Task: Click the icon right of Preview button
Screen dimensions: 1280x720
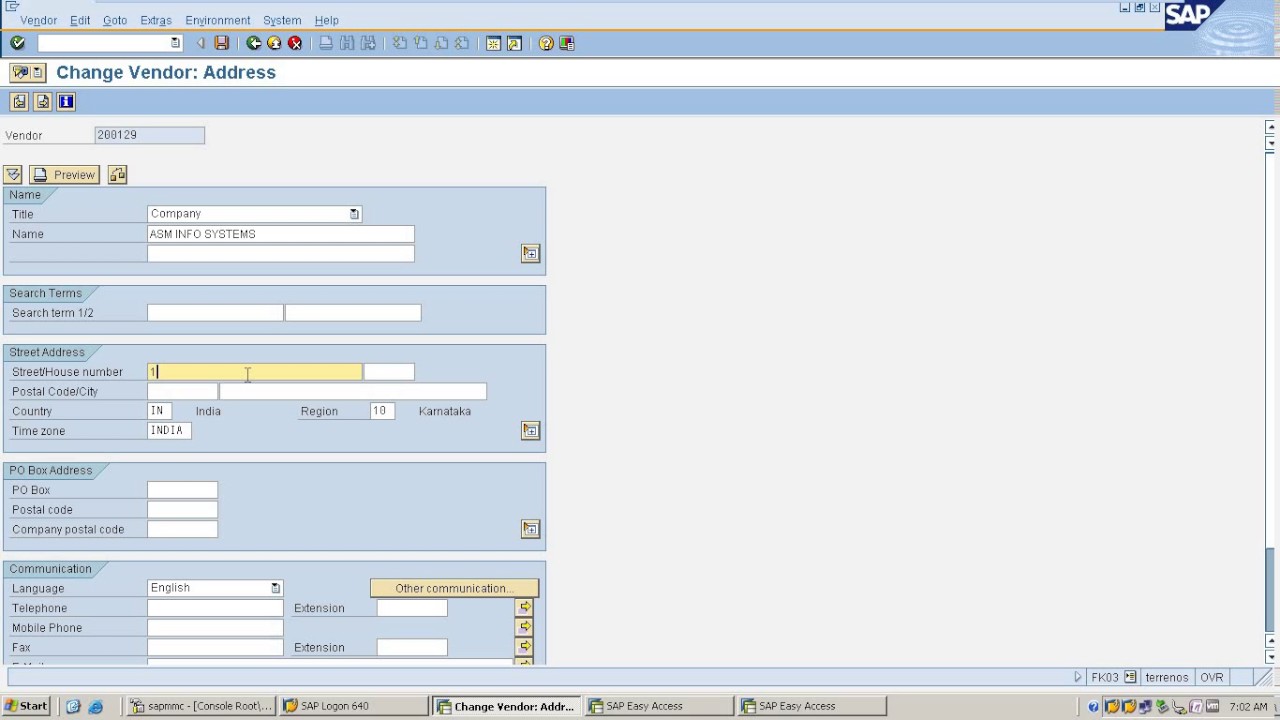Action: (118, 175)
